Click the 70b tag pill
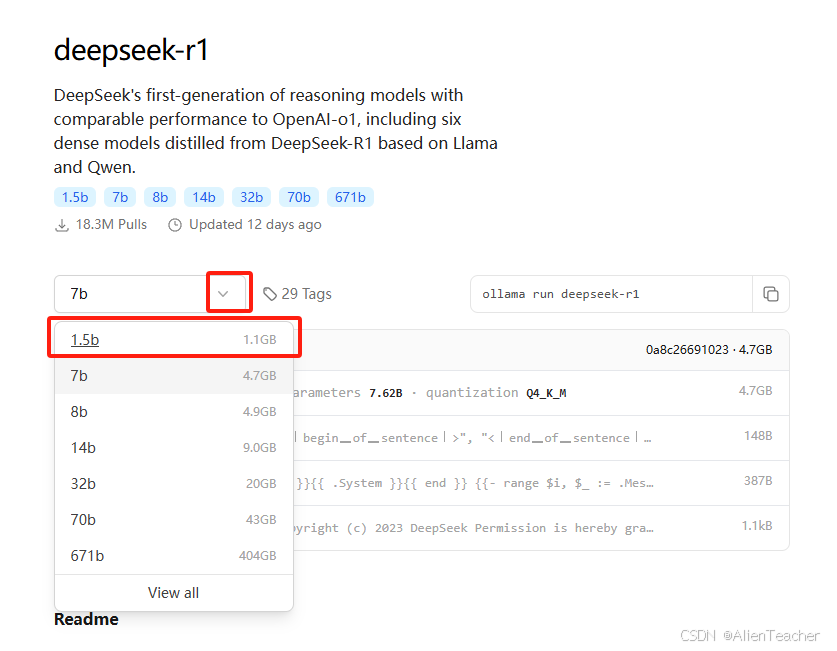The height and width of the screenshot is (651, 837). [299, 197]
